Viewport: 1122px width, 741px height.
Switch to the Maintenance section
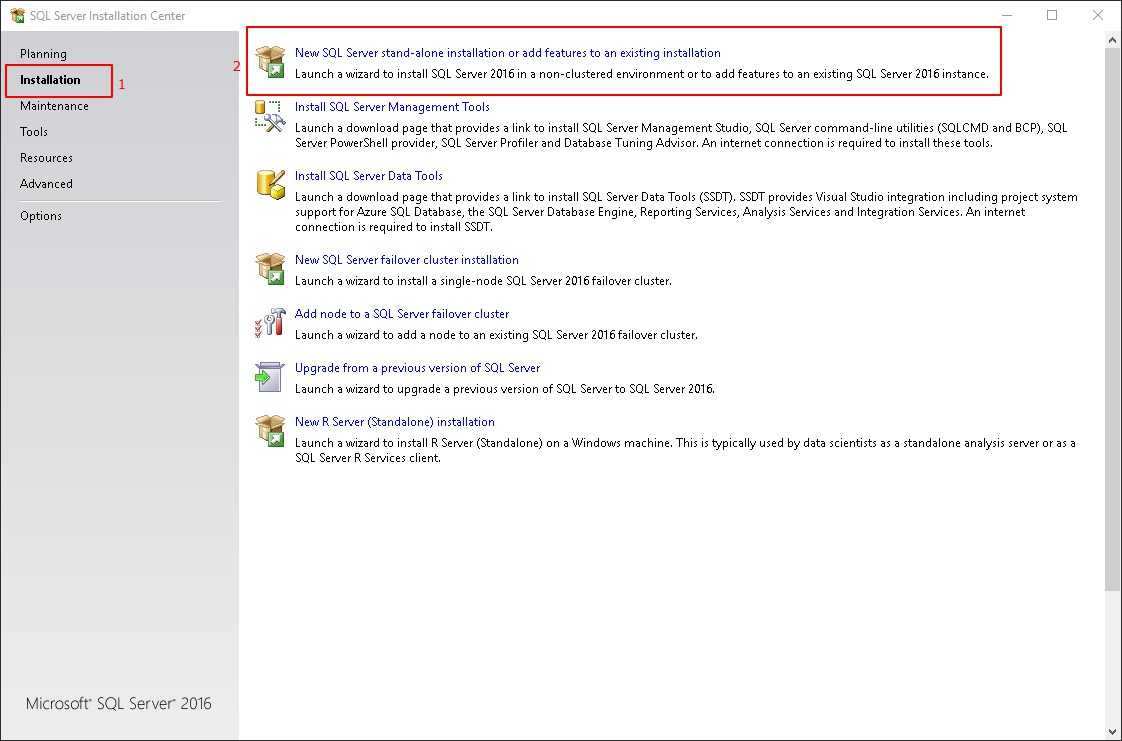(x=54, y=106)
